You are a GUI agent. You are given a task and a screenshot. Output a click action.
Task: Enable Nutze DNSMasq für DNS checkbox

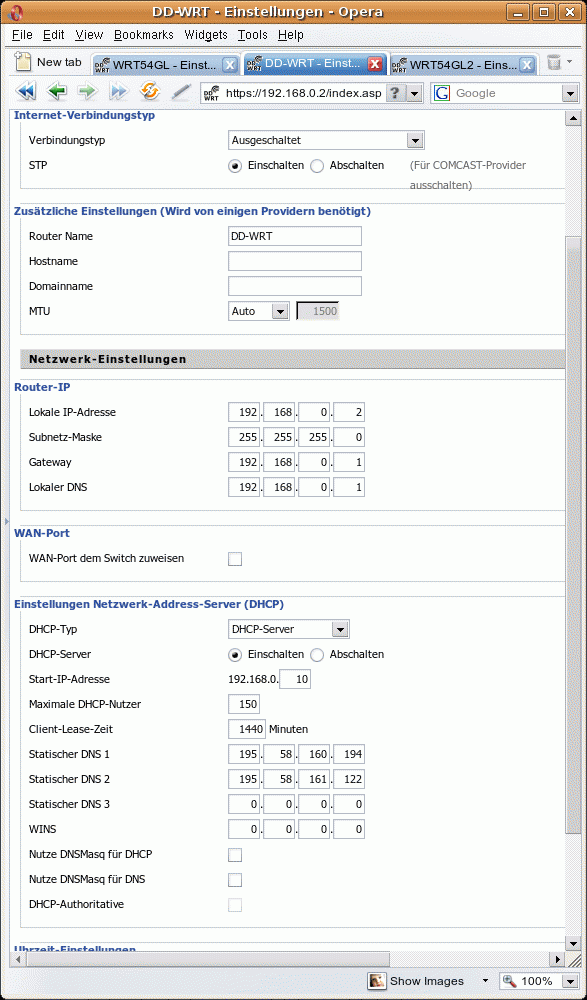pos(235,880)
